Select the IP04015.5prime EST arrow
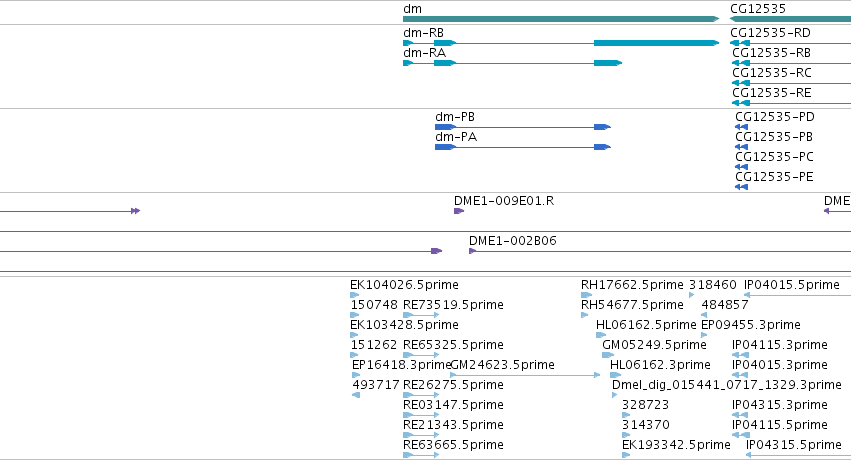Image resolution: width=851 pixels, height=460 pixels. click(x=797, y=295)
